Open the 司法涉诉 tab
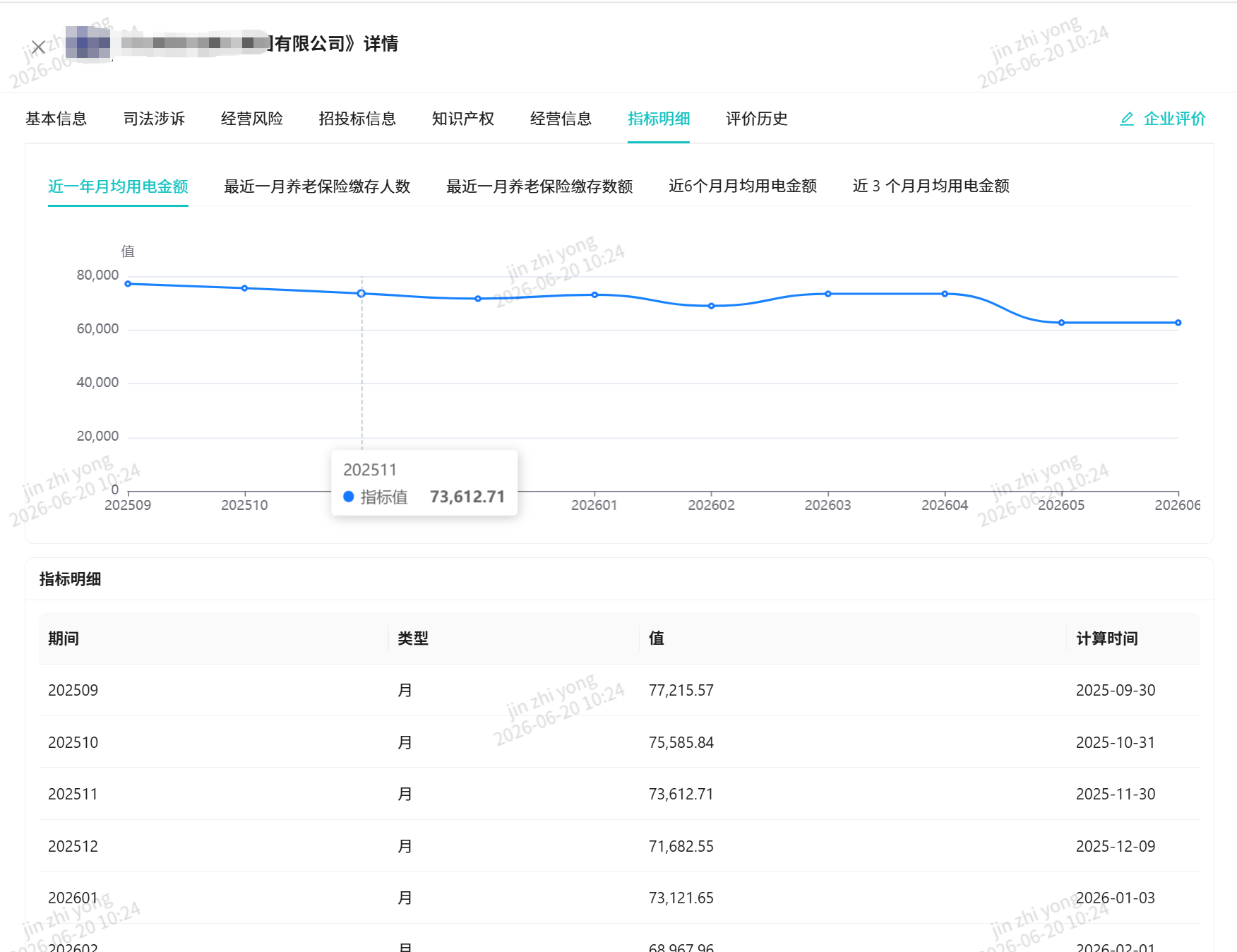The width and height of the screenshot is (1237, 952). click(154, 119)
